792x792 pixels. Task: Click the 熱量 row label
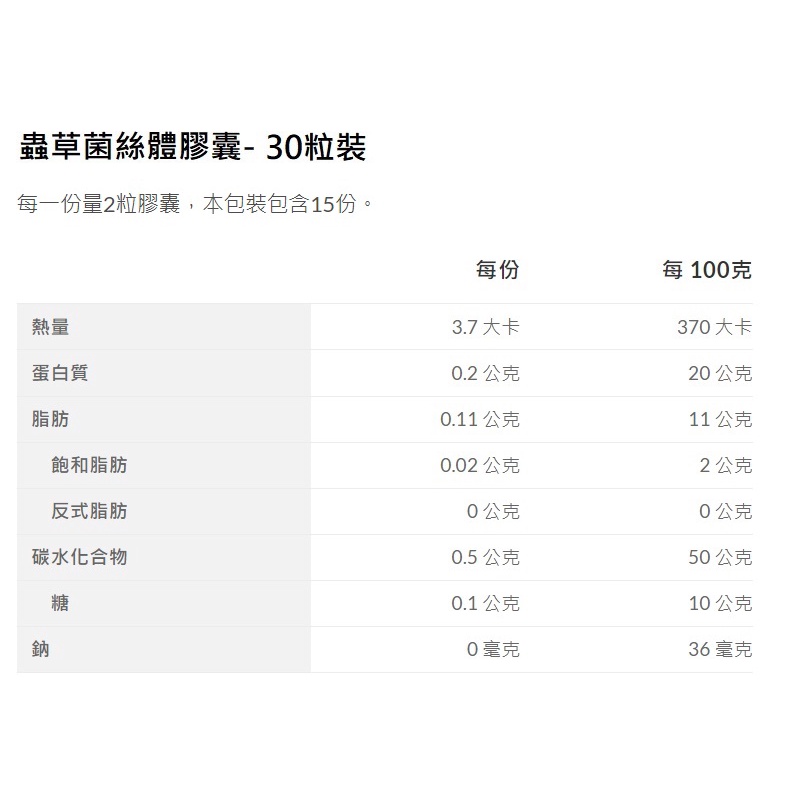(51, 327)
